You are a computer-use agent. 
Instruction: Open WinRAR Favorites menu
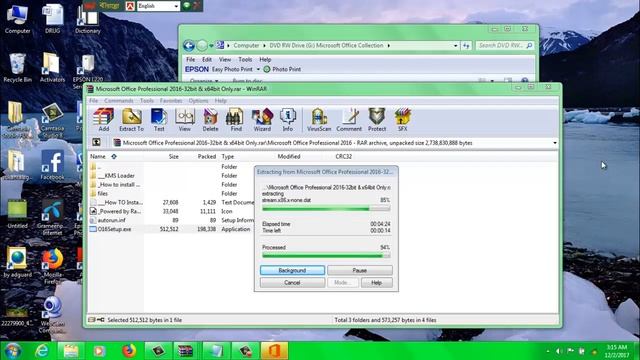coord(171,100)
